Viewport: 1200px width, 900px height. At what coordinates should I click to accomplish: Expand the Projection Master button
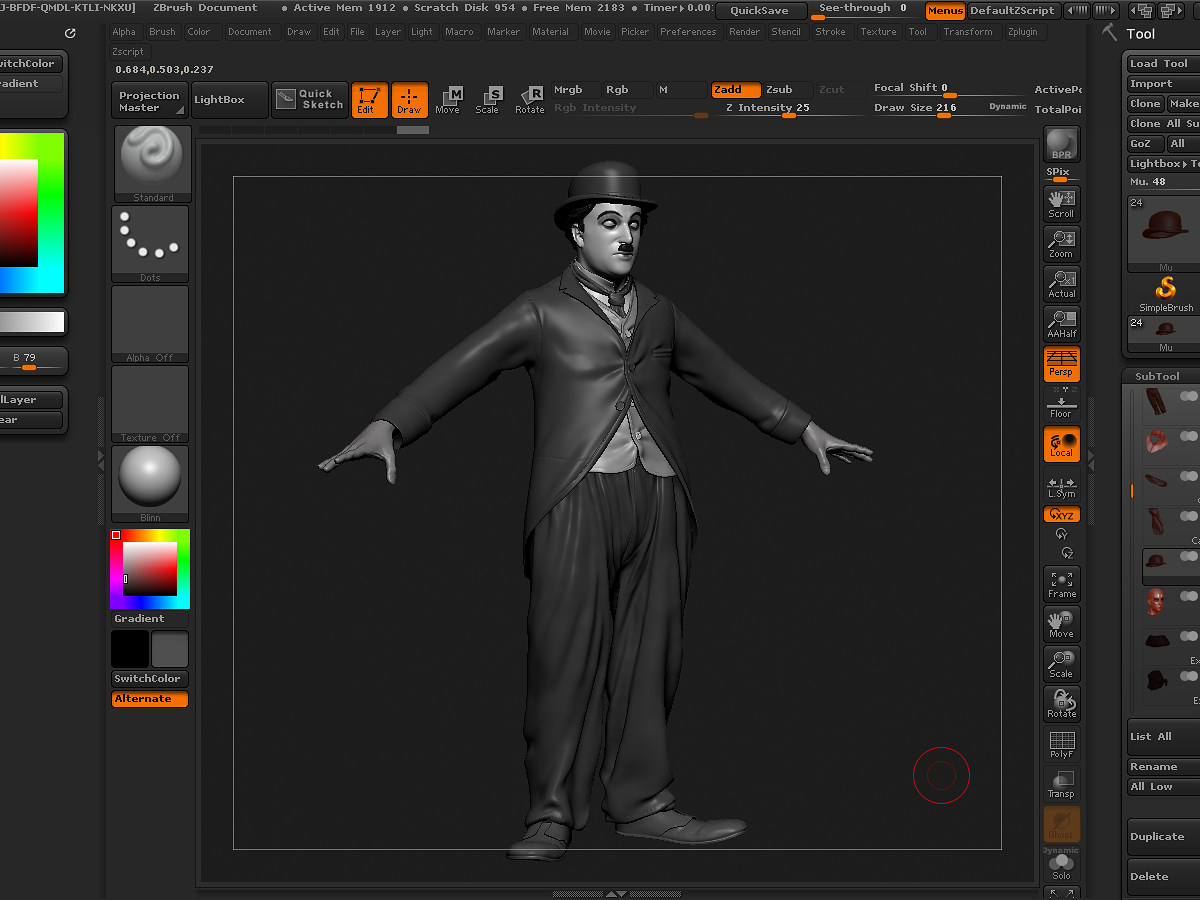pyautogui.click(x=149, y=101)
